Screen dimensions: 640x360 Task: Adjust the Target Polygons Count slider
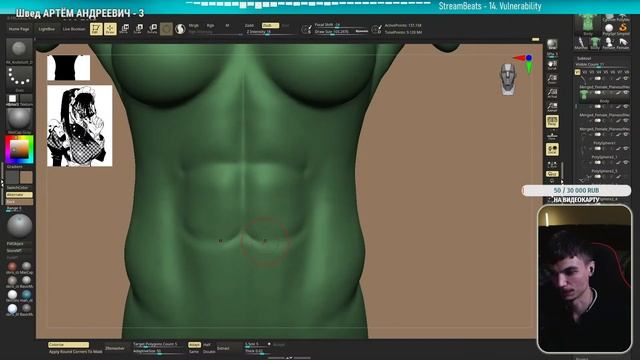[158, 344]
